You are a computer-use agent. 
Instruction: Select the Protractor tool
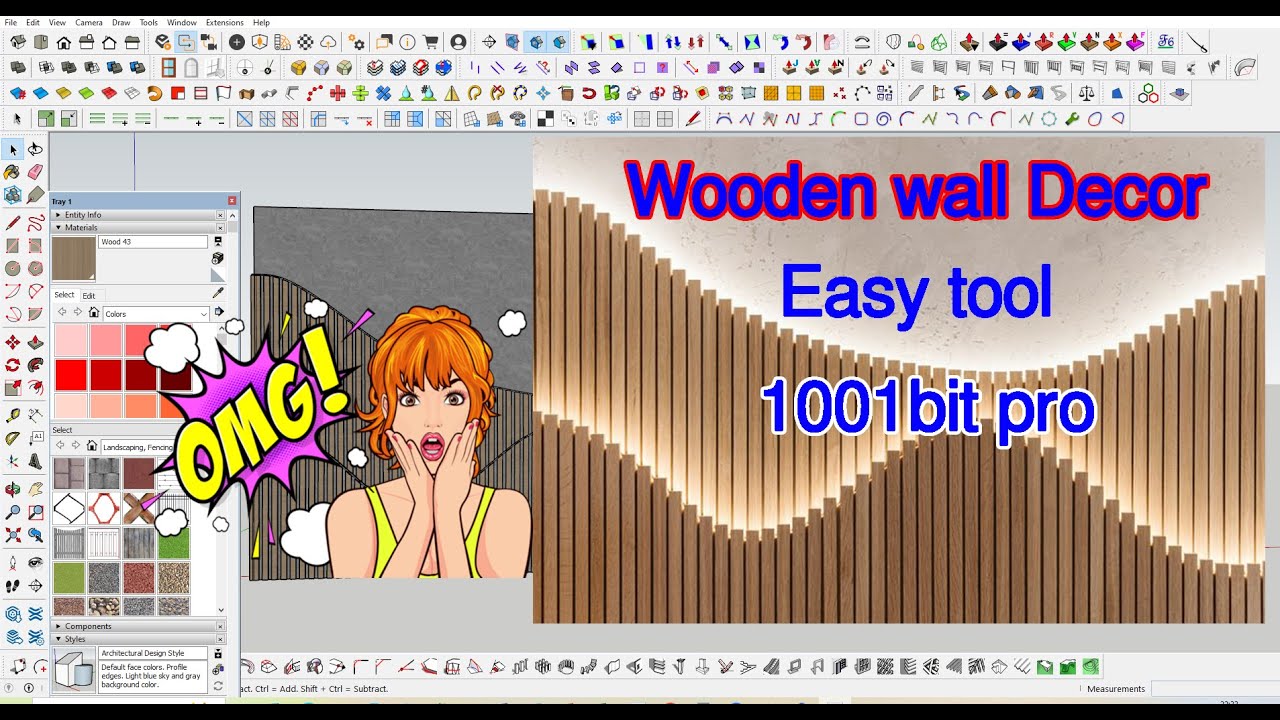coord(13,438)
